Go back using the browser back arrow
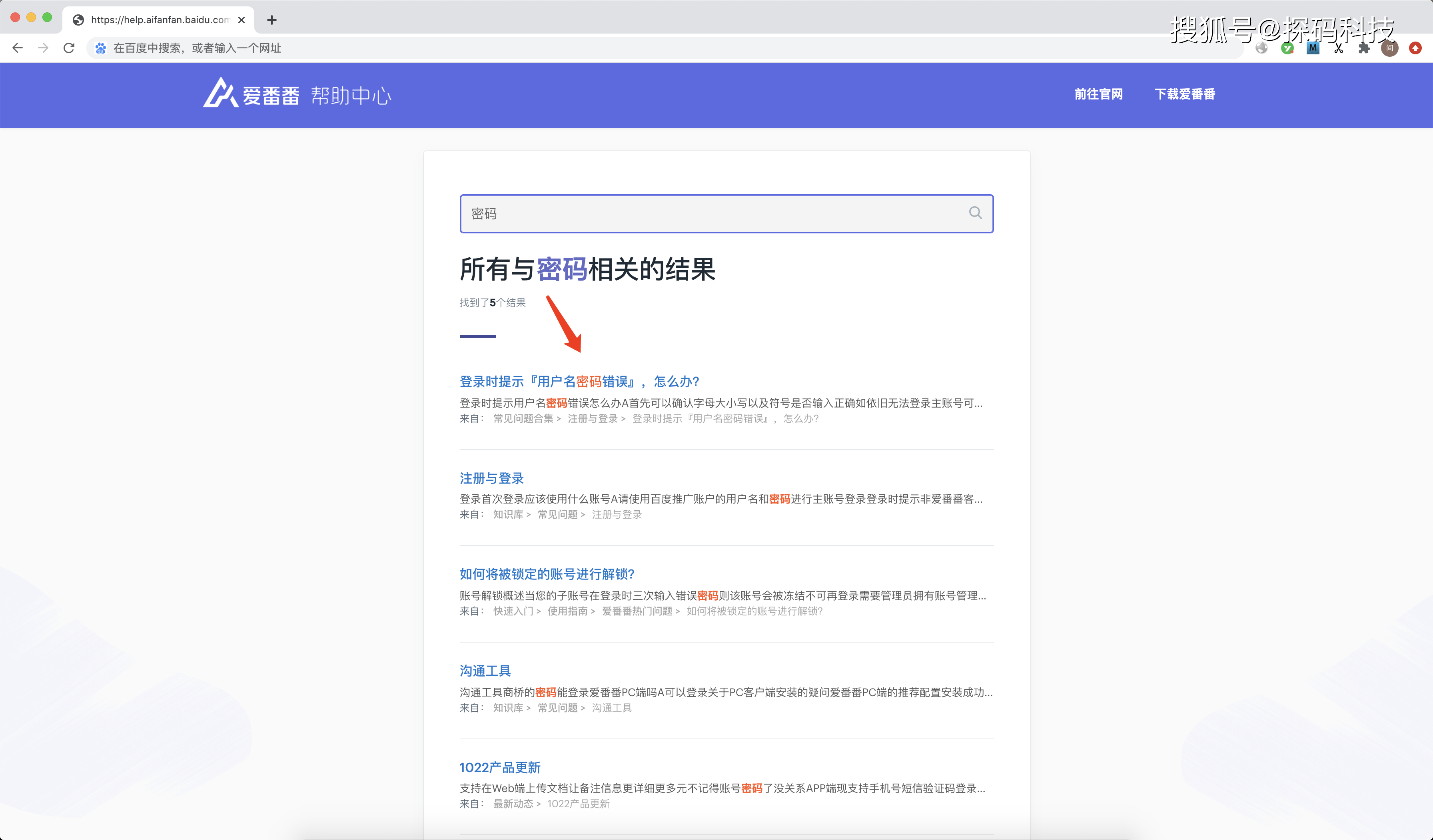 click(x=18, y=48)
